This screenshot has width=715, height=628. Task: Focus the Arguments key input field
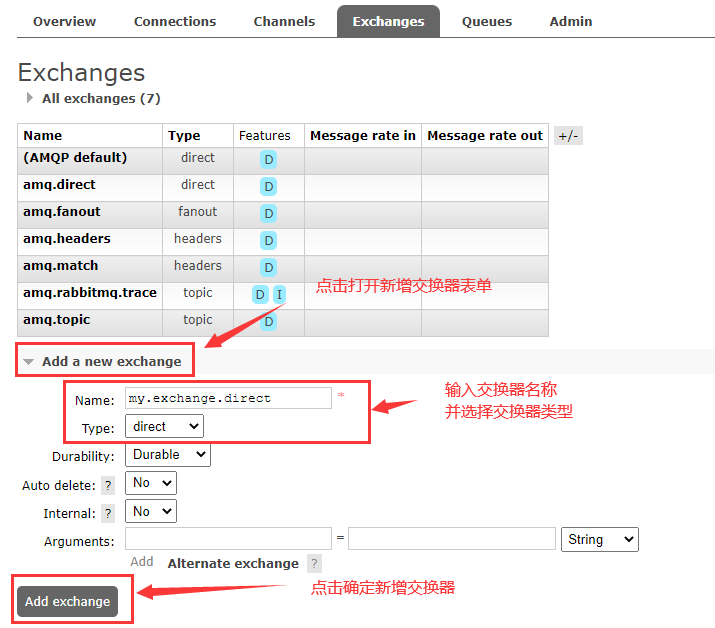(x=228, y=539)
